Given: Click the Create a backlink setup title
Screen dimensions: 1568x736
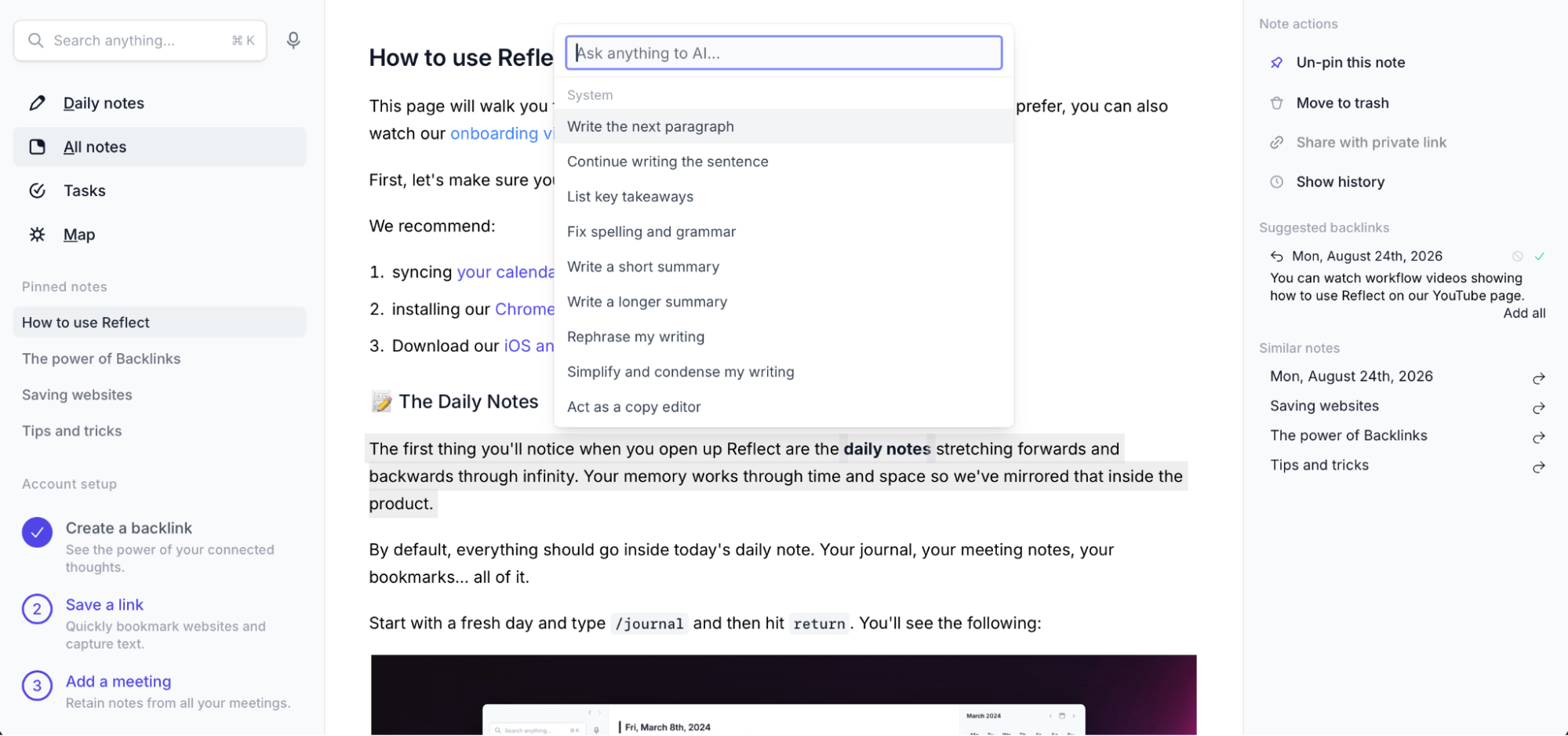Looking at the screenshot, I should click(x=129, y=528).
